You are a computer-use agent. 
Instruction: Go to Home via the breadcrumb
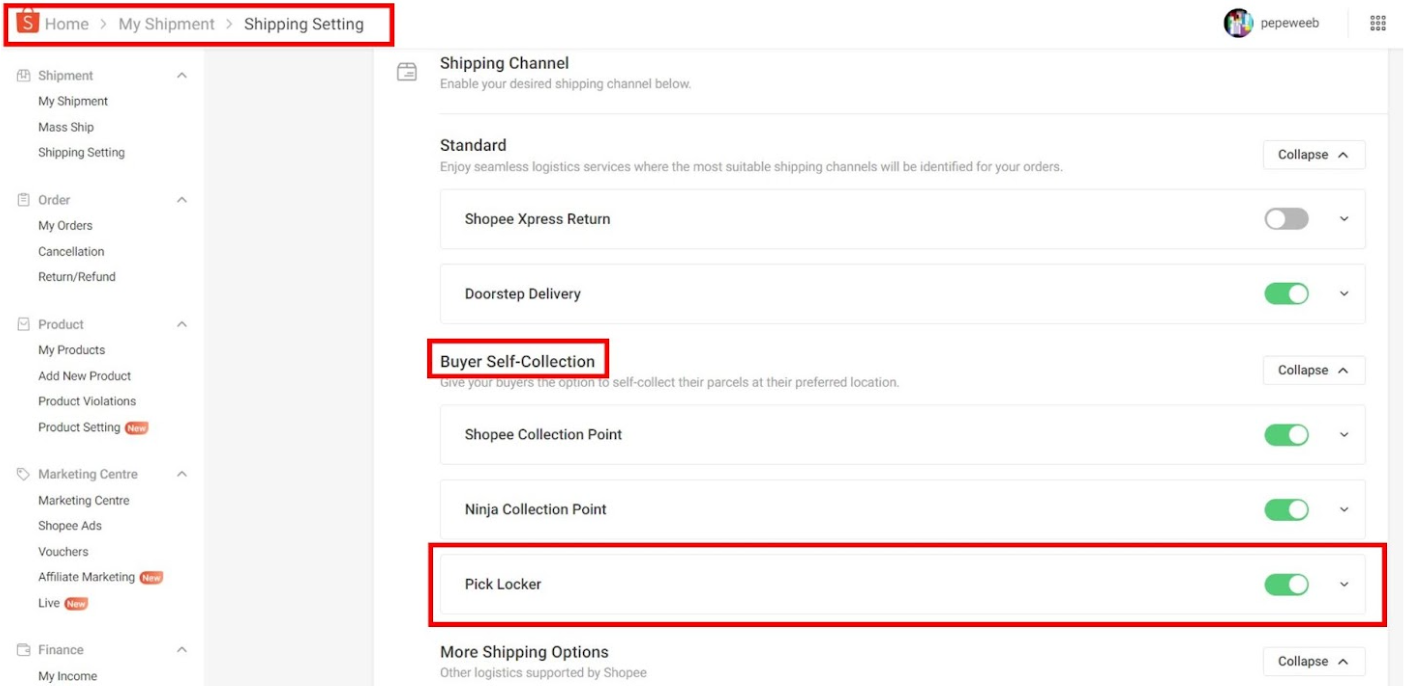tap(68, 23)
